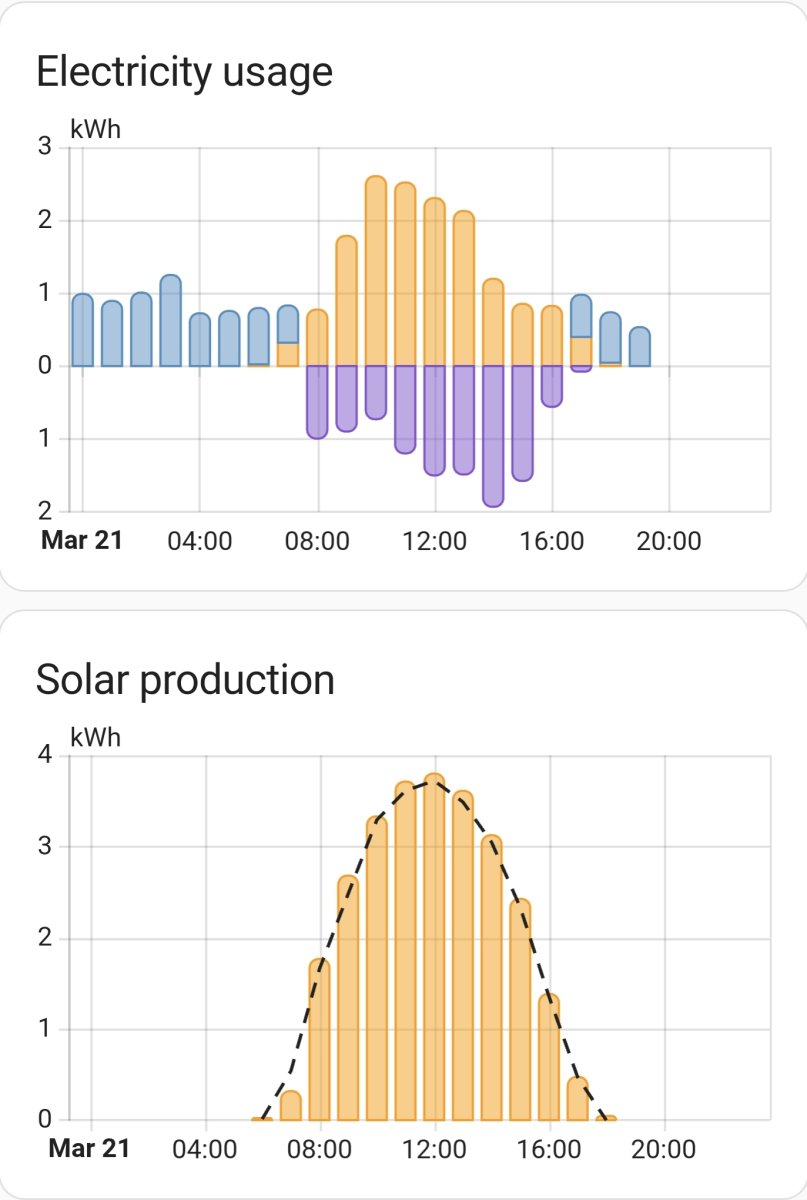Select the 08:00 bar in Solar production
807x1200 pixels.
(320, 1040)
